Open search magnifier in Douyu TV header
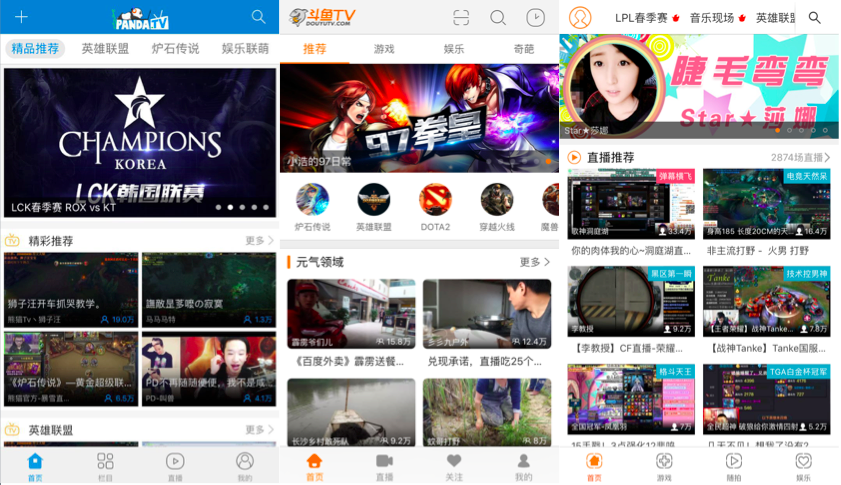 tap(498, 18)
